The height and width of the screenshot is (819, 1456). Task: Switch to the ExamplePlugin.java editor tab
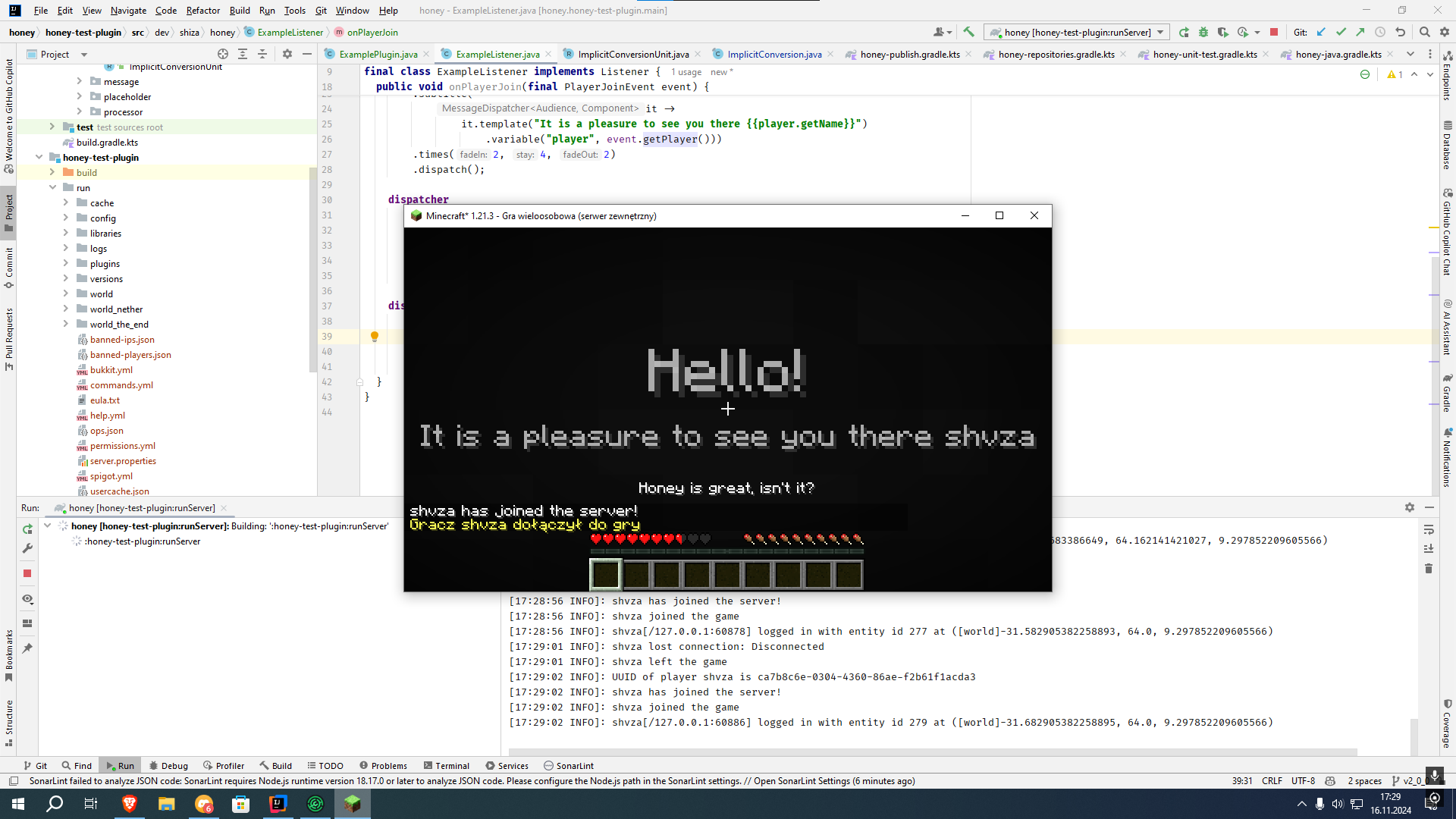click(x=378, y=54)
